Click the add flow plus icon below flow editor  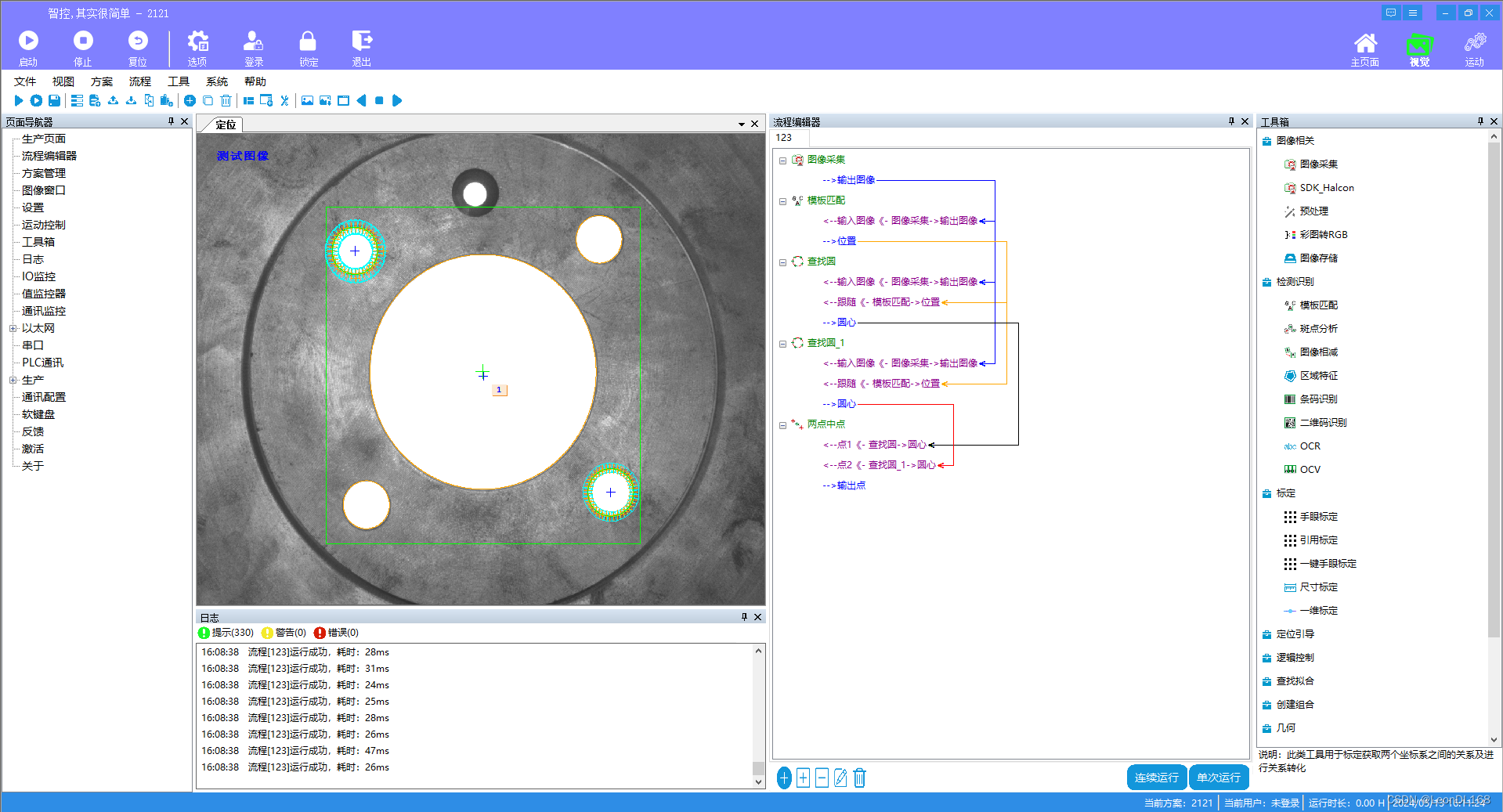tap(784, 778)
